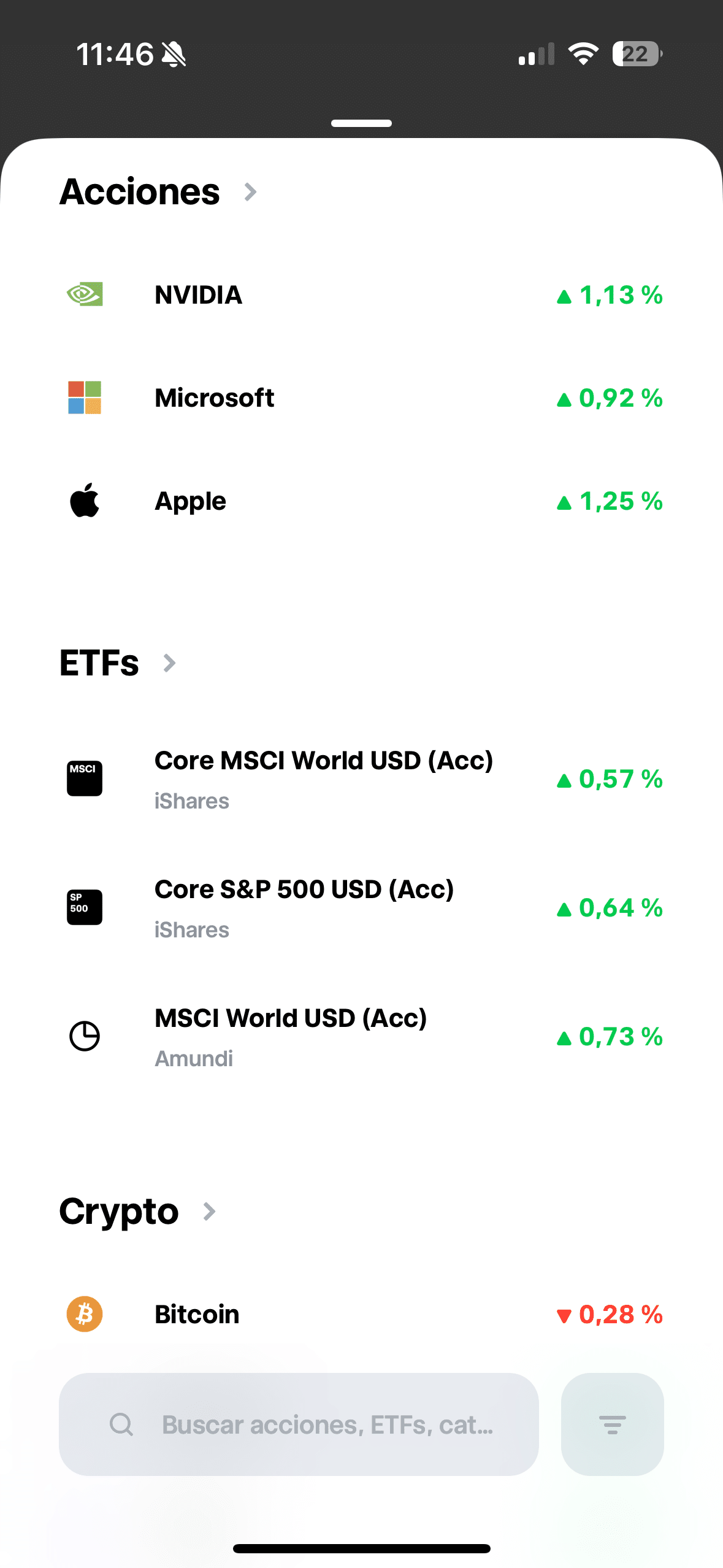This screenshot has height=1568, width=723.
Task: Tap the NVIDIA logo icon
Action: click(x=85, y=294)
